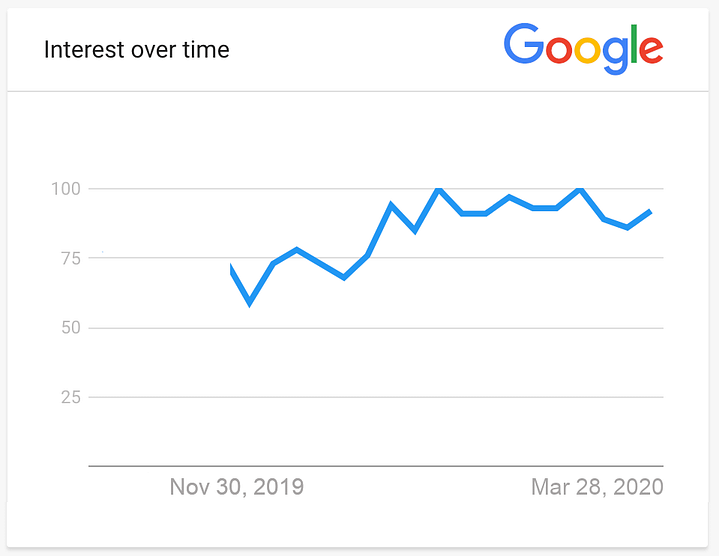The height and width of the screenshot is (556, 719).
Task: Click the final red e in Google logo
Action: (x=651, y=50)
